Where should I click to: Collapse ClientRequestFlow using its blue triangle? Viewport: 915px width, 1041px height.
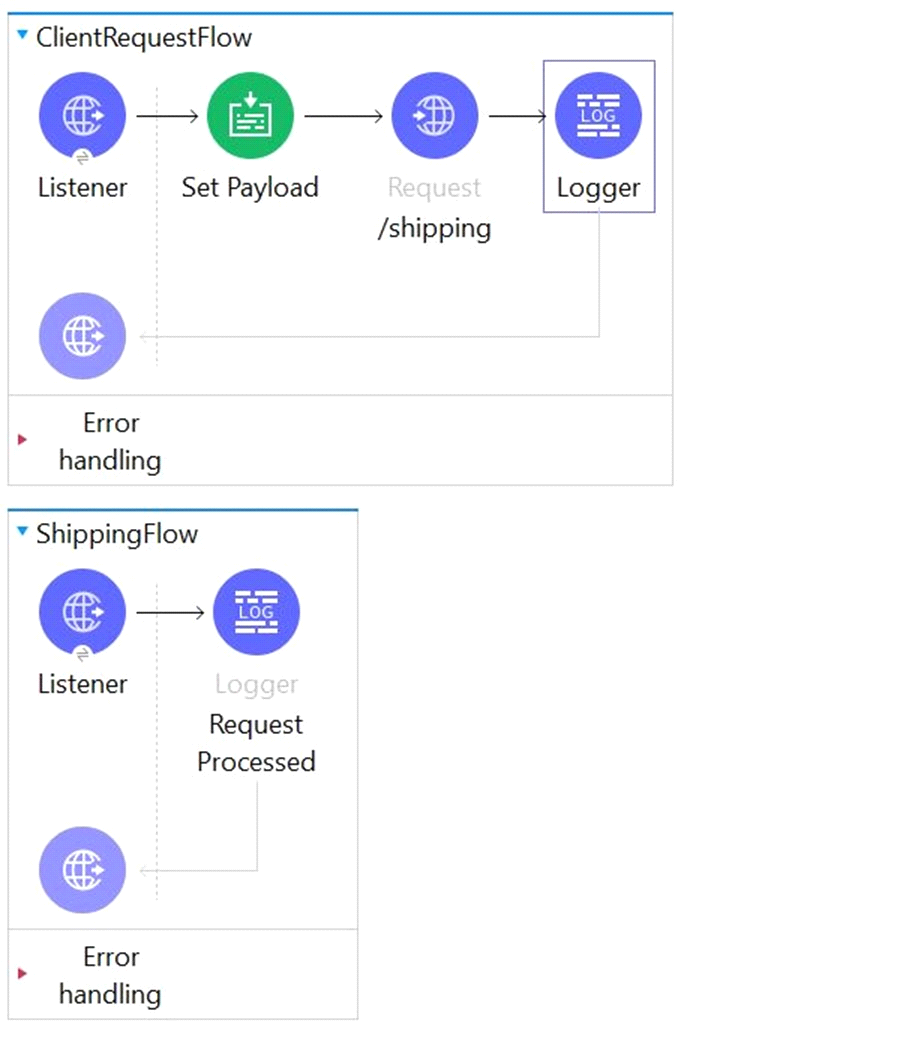point(23,37)
